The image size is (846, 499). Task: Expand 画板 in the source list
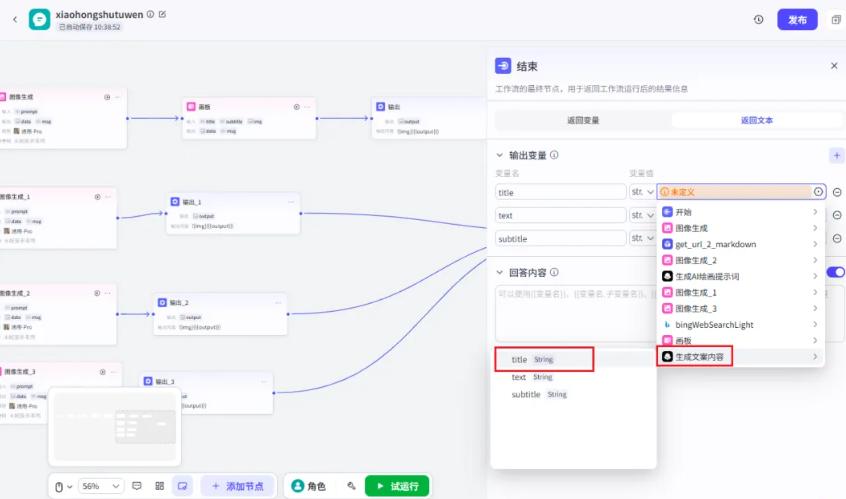click(x=740, y=340)
